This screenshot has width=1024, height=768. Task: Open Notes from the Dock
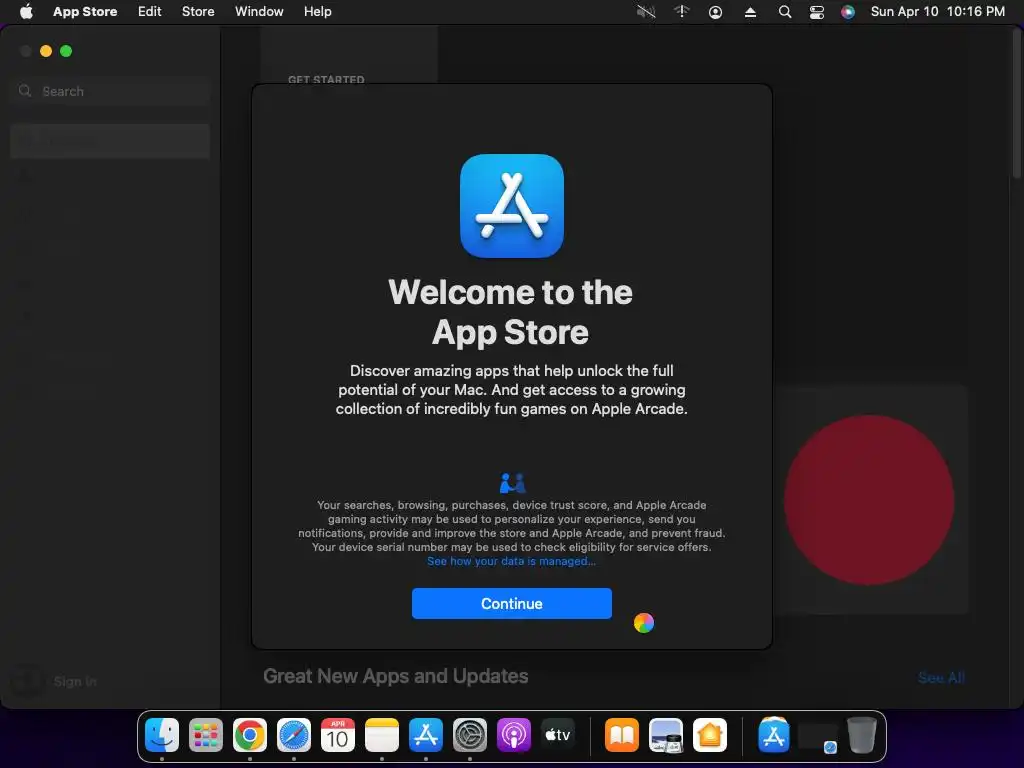click(x=381, y=735)
